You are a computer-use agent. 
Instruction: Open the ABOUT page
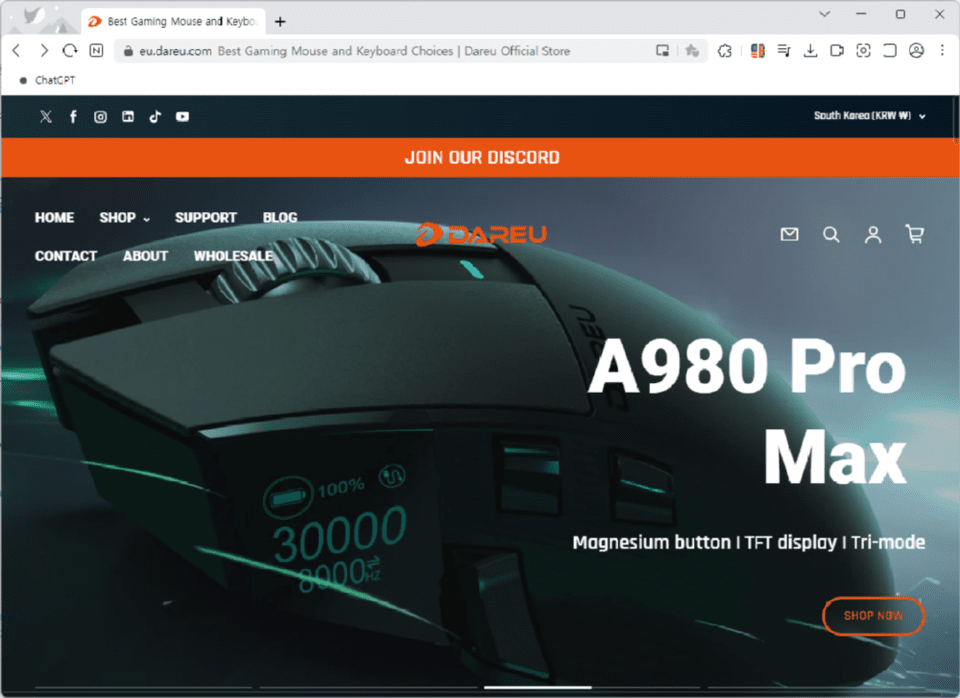(x=145, y=256)
